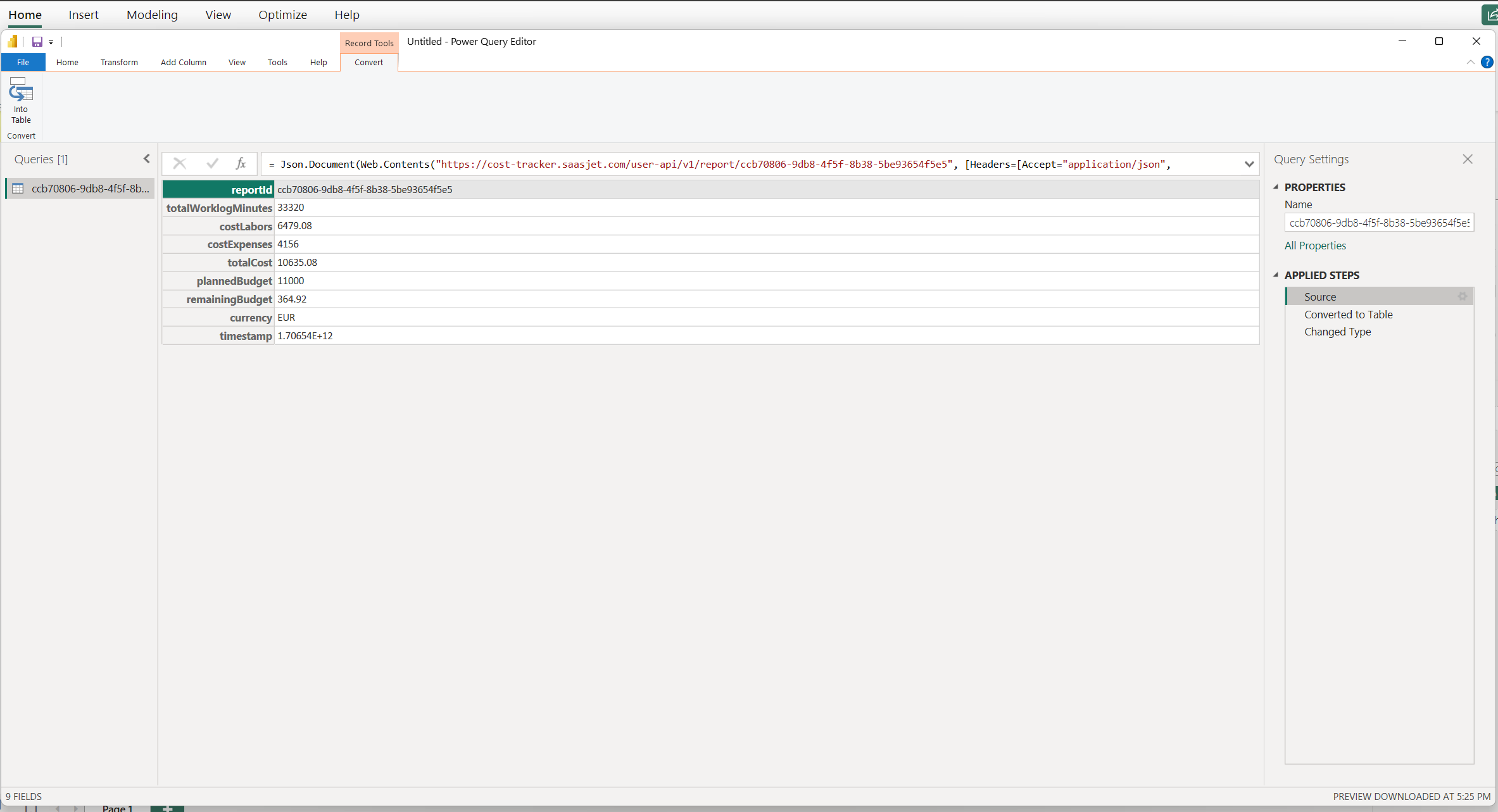
Task: Cancel formula edit with the X icon
Action: pos(180,163)
